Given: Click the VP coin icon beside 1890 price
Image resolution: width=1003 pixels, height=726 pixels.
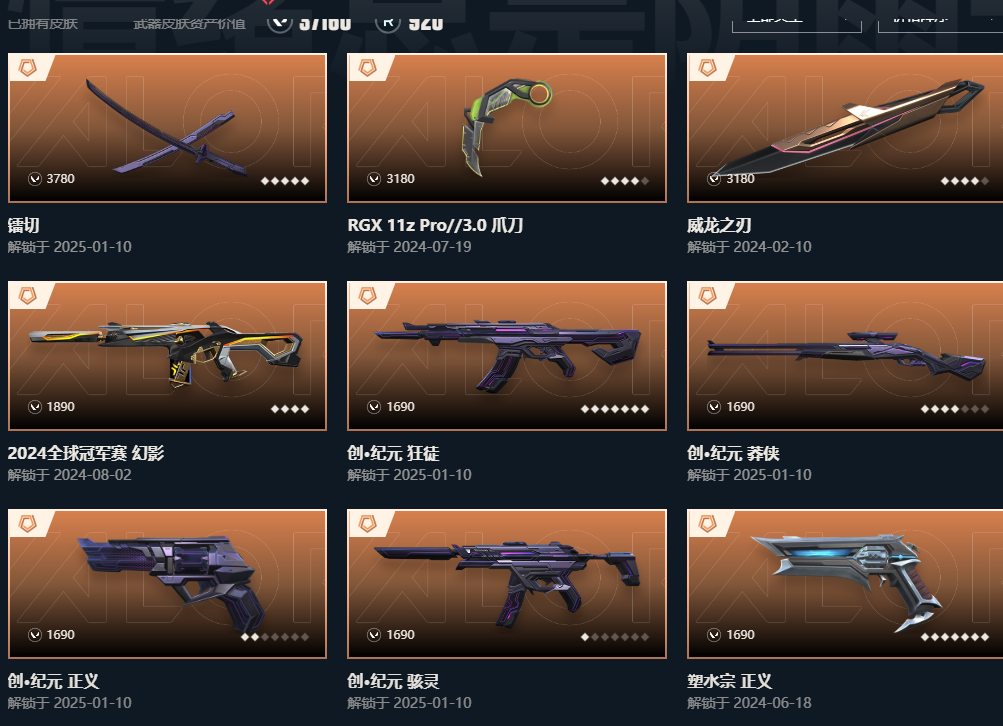Looking at the screenshot, I should (x=35, y=407).
